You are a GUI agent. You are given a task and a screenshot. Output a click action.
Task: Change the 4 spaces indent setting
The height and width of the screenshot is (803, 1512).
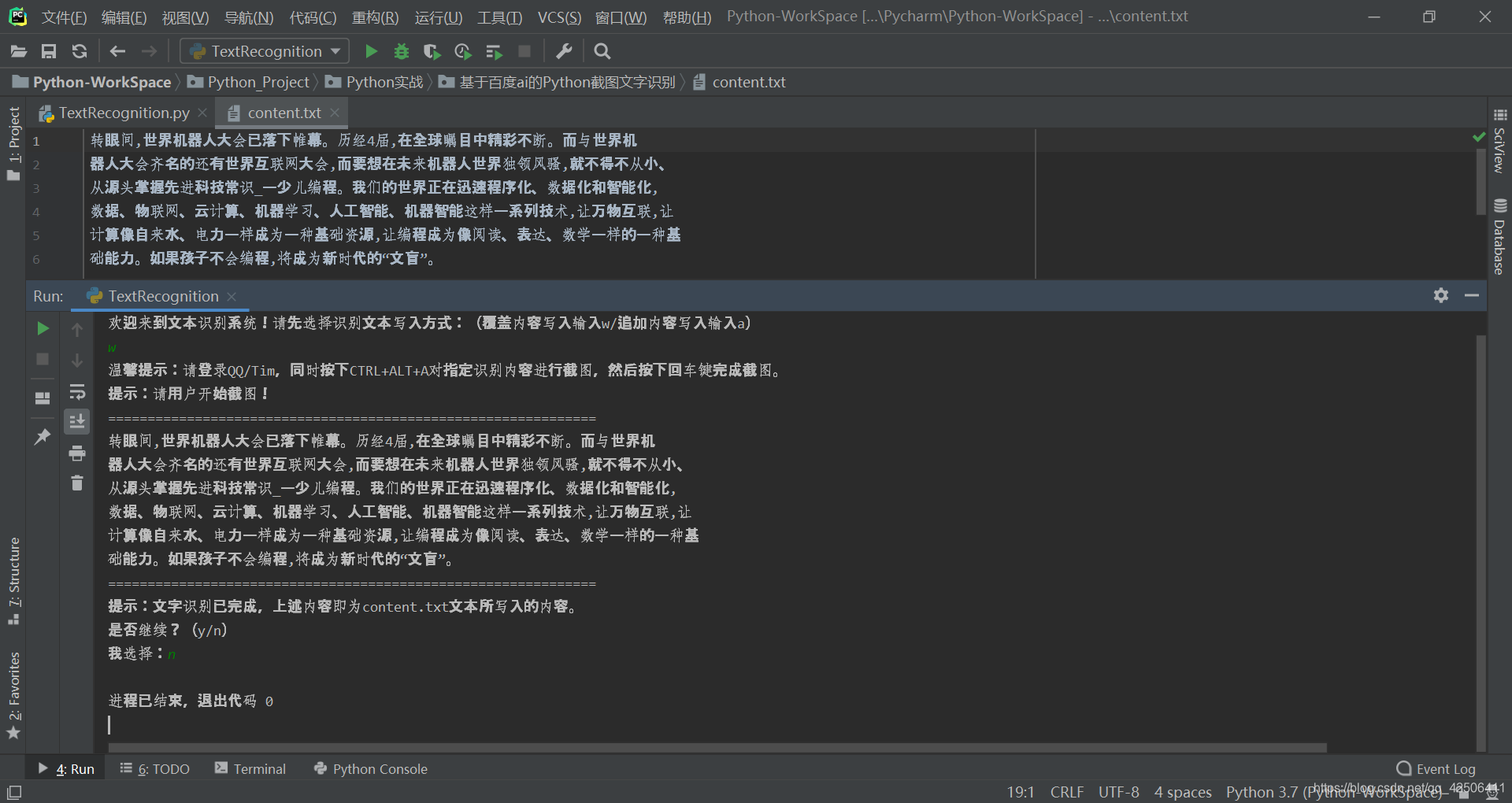1183,792
